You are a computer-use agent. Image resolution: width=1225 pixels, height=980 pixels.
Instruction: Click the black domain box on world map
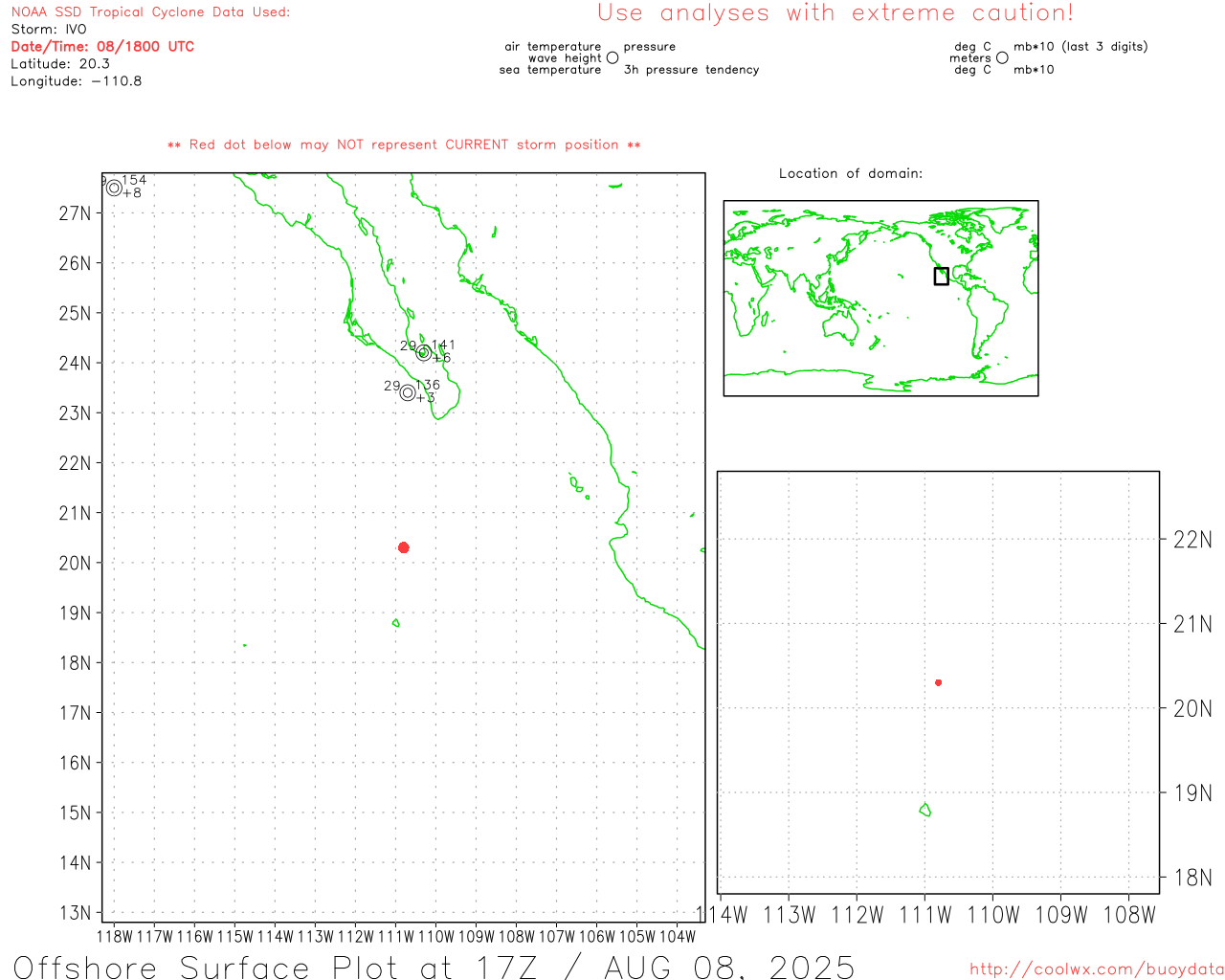(942, 276)
